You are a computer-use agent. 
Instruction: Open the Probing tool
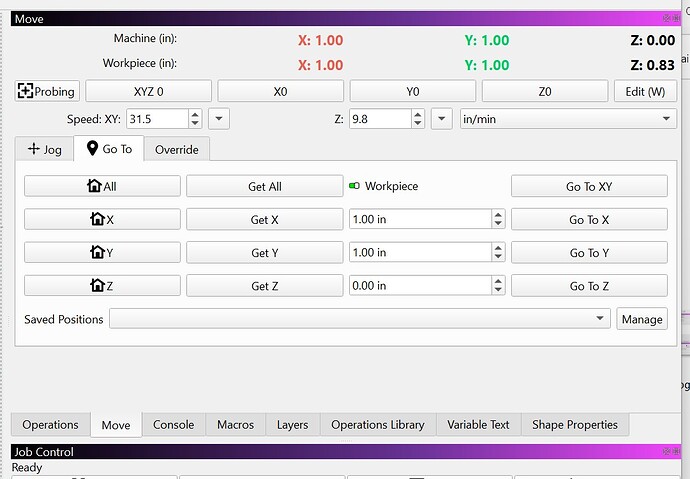point(47,91)
